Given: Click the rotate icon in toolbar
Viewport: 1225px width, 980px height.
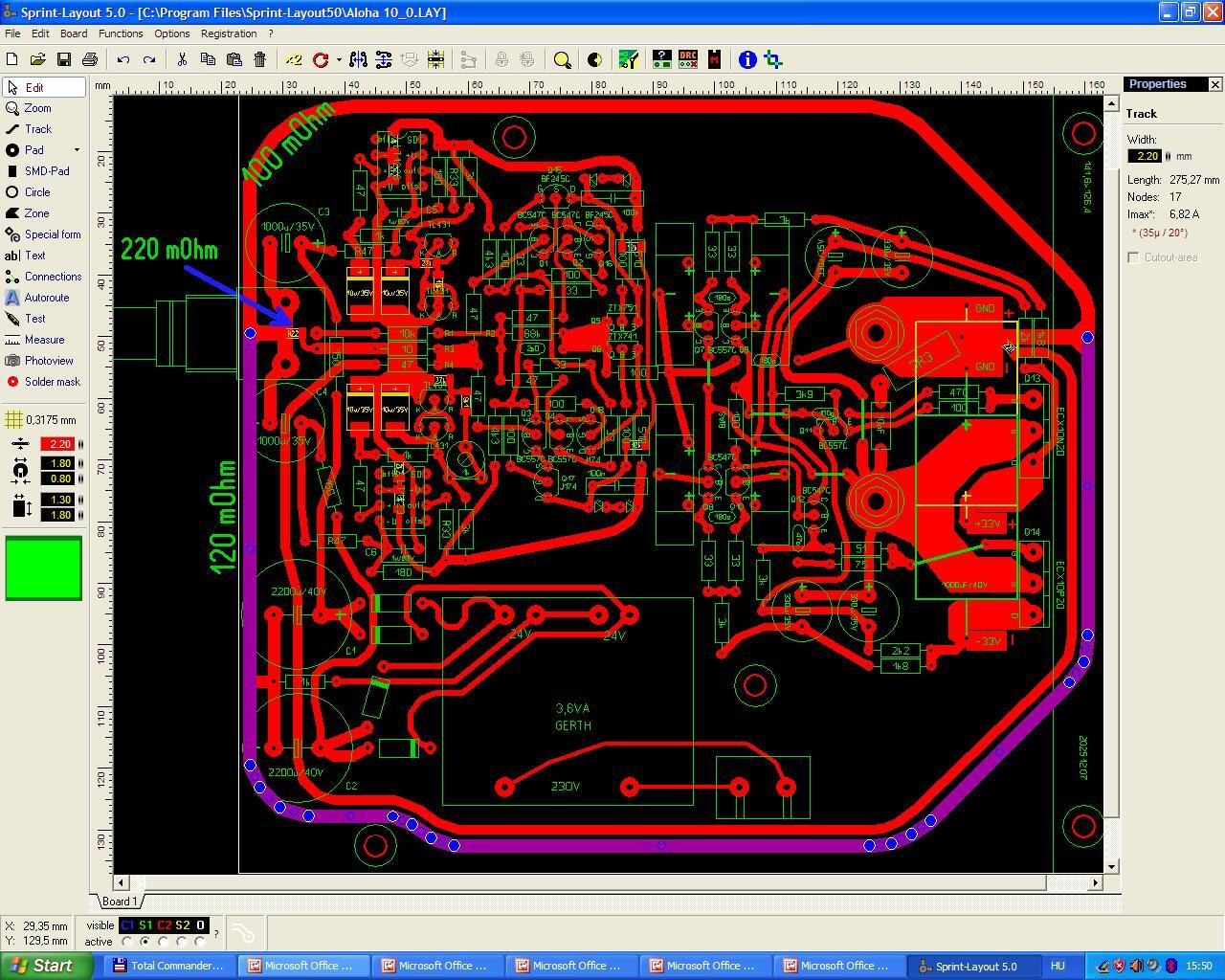Looking at the screenshot, I should coord(321,59).
